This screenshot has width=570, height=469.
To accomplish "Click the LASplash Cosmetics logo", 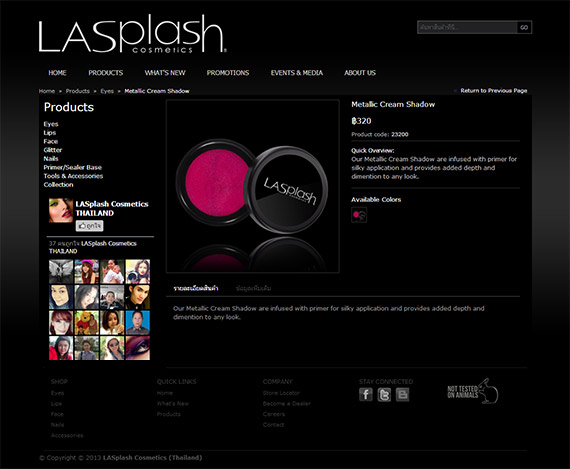I will pyautogui.click(x=132, y=34).
